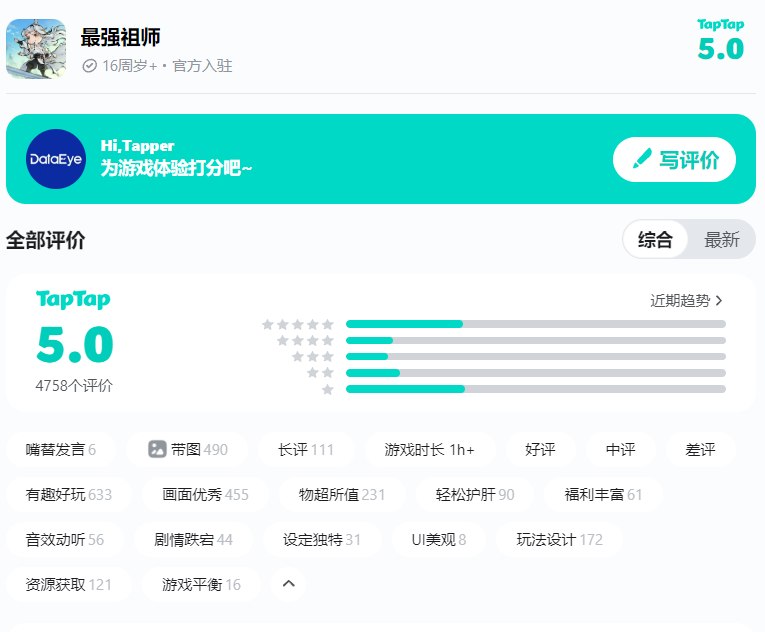
Task: Click the pencil icon on 写评价
Action: click(642, 160)
